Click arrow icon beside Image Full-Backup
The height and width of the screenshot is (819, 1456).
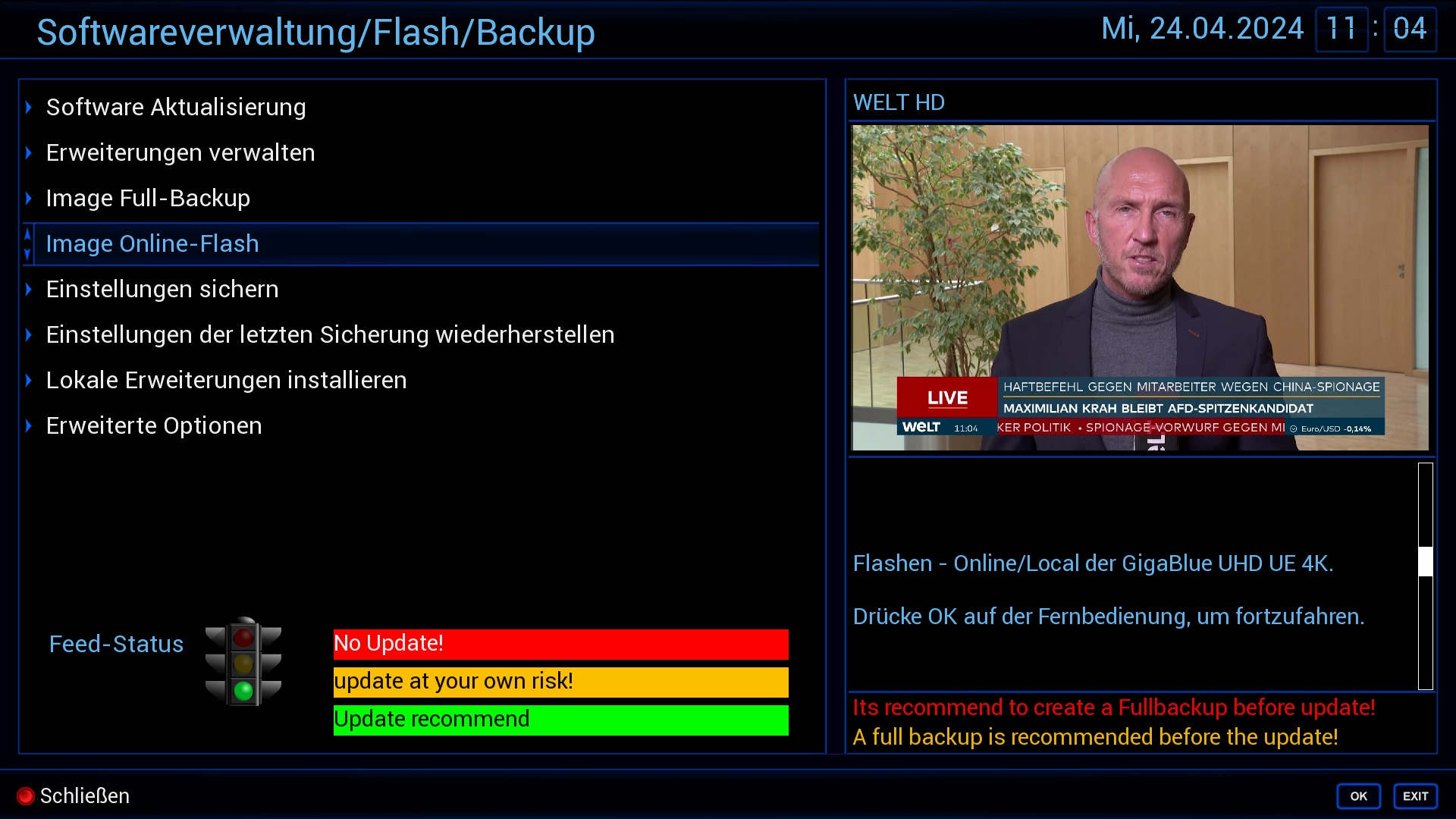[x=29, y=198]
